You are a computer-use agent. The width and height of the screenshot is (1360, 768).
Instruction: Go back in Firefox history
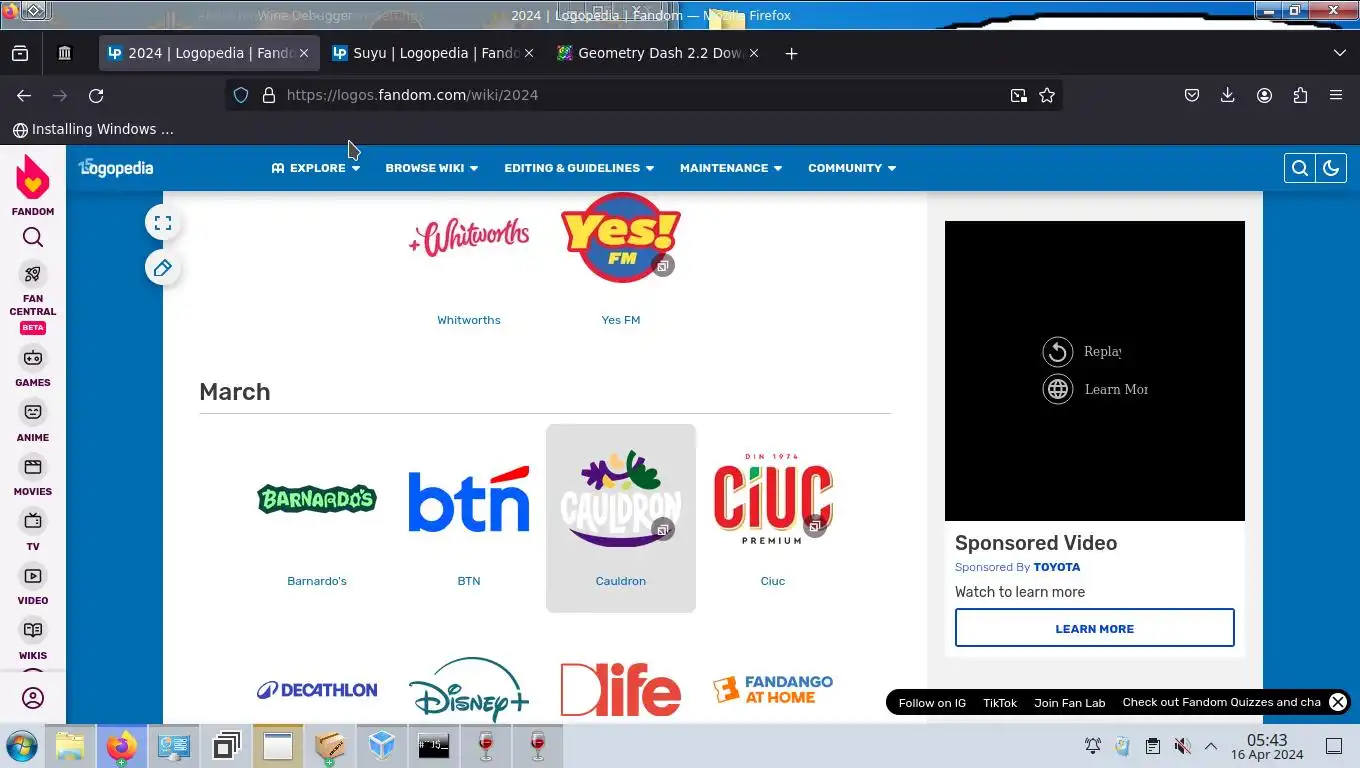click(24, 95)
